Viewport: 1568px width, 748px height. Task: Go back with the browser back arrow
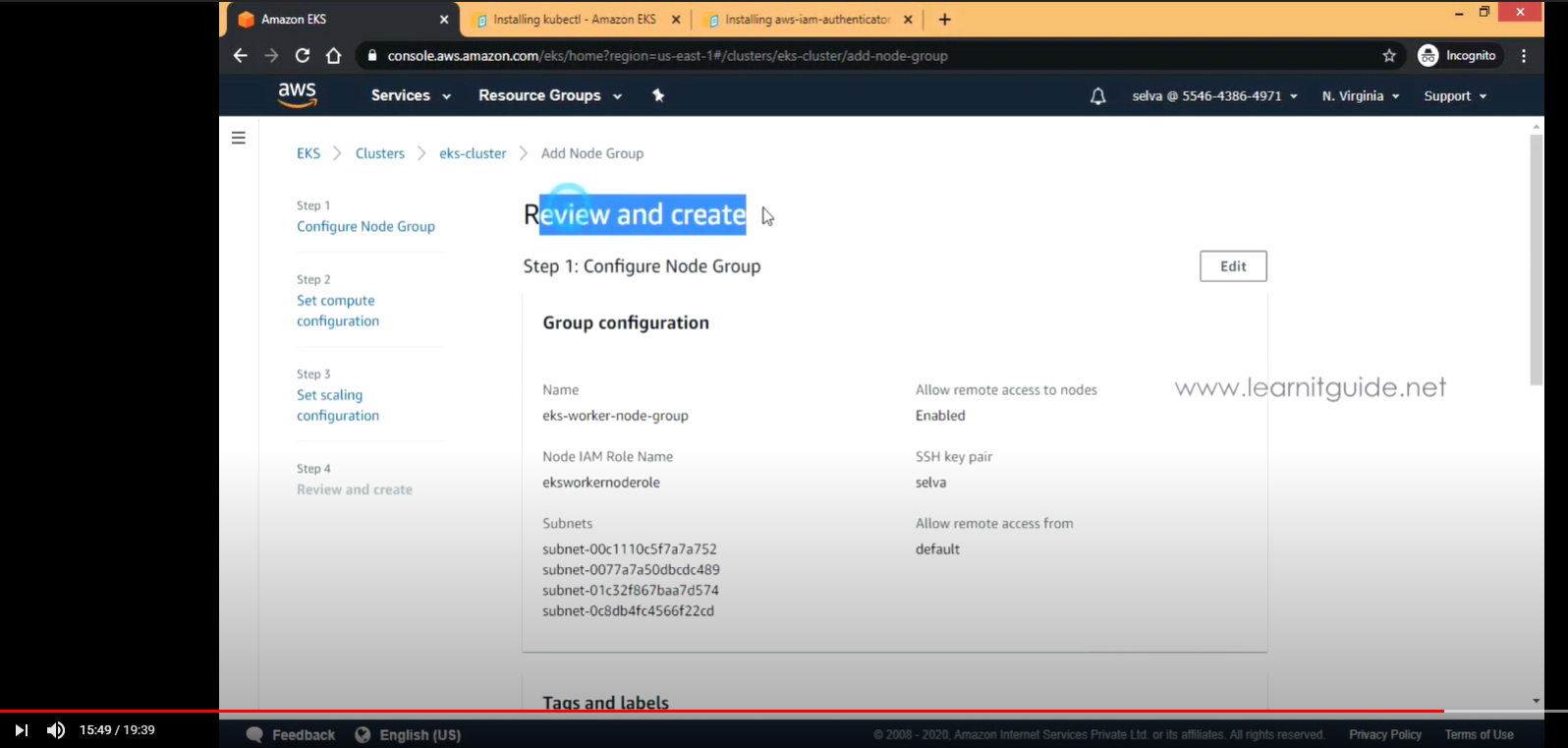click(x=241, y=56)
